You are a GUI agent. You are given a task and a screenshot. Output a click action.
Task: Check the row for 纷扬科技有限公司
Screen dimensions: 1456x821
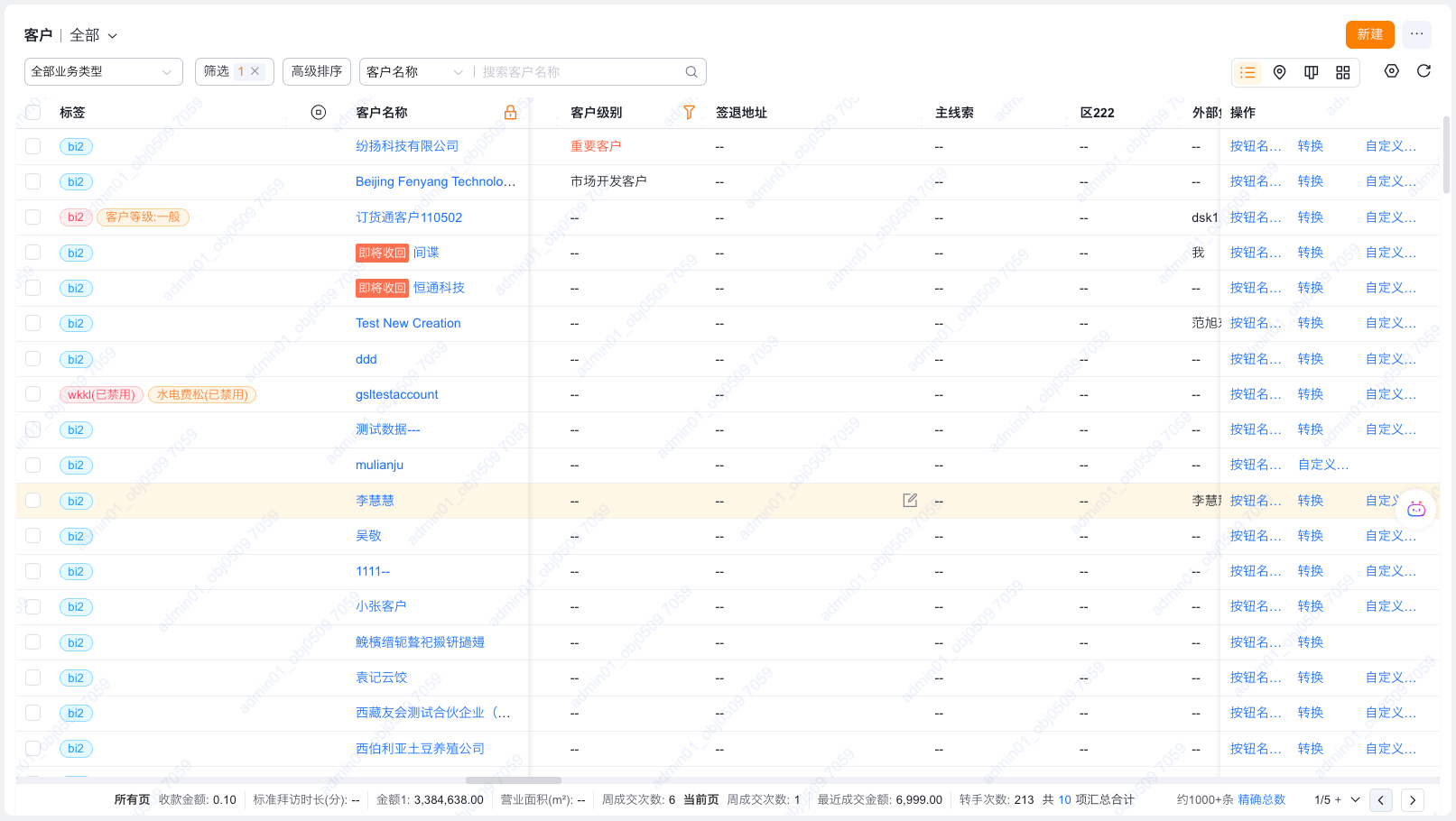33,146
